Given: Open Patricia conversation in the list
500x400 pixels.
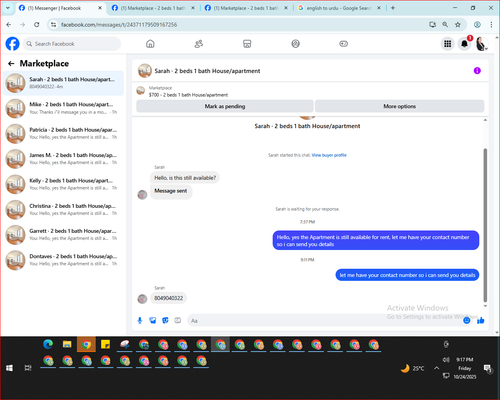Looking at the screenshot, I should tap(63, 133).
